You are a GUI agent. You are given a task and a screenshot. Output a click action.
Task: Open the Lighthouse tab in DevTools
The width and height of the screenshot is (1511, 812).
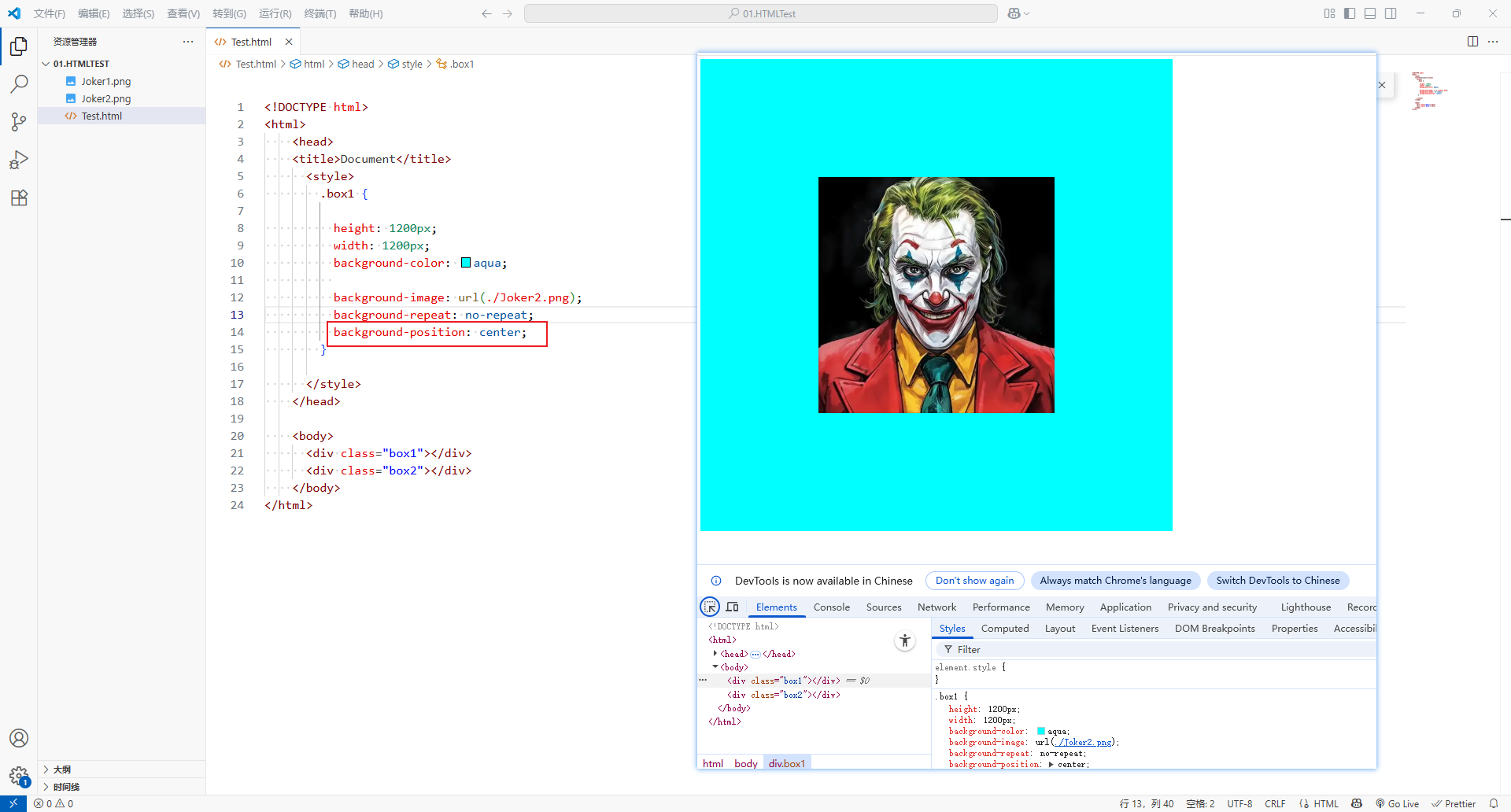coord(1306,607)
